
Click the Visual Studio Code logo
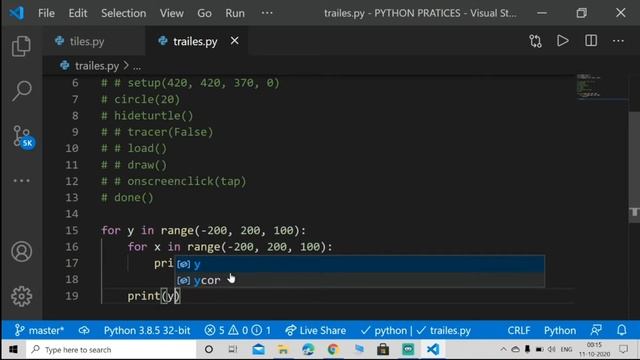[x=16, y=13]
